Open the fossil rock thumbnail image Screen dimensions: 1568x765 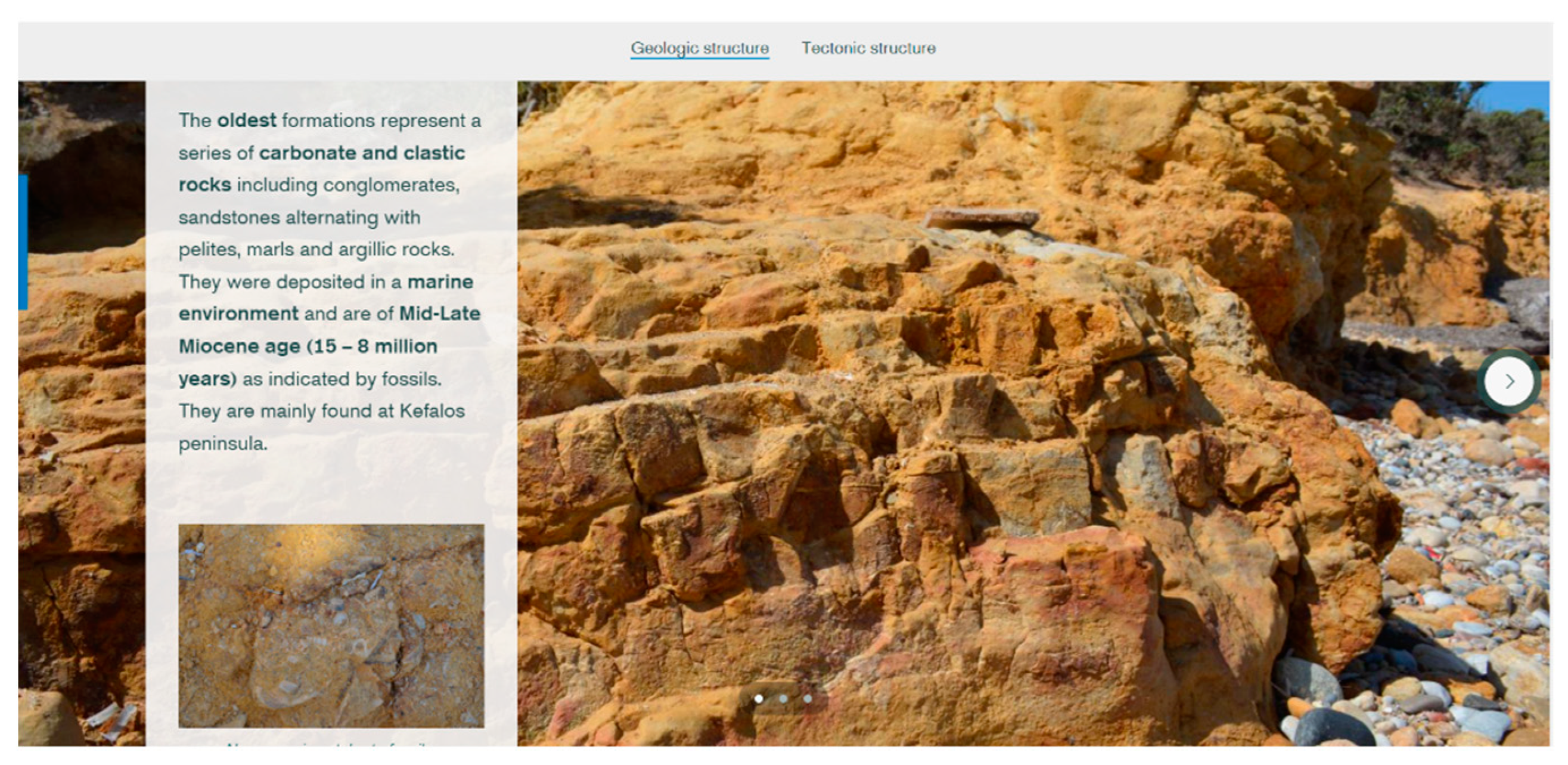pos(331,625)
